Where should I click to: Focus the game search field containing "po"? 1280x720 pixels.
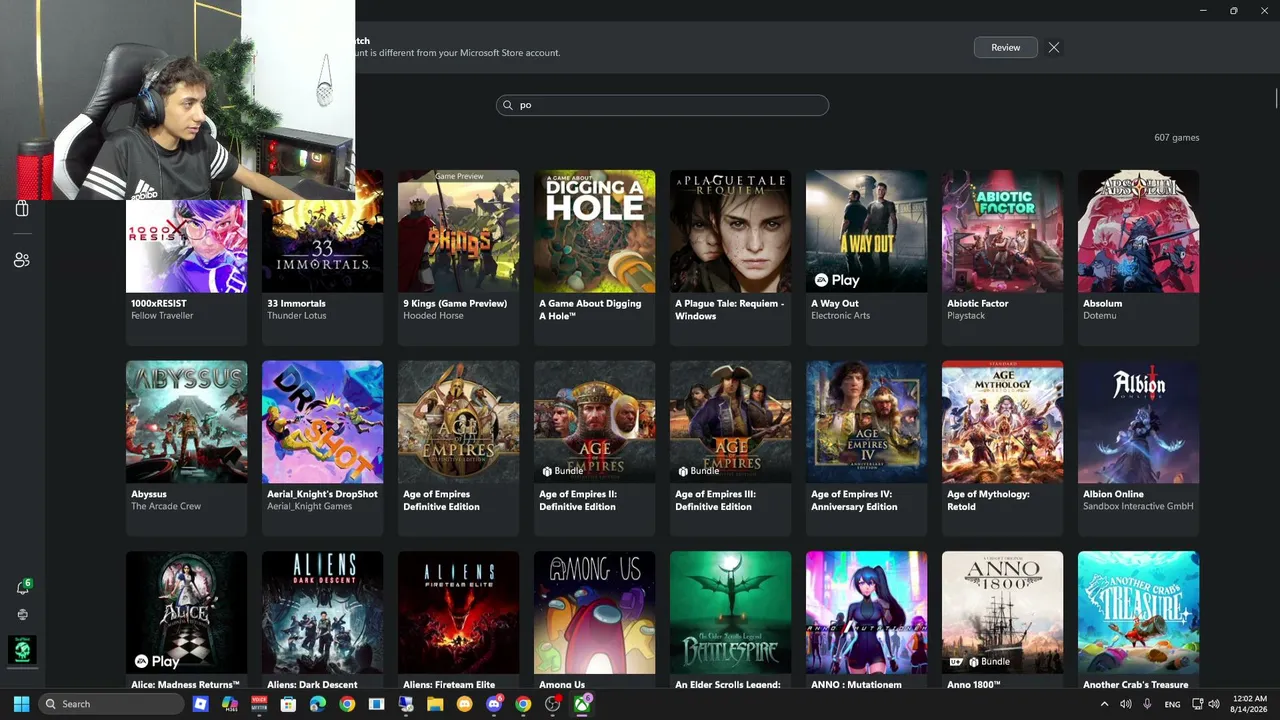(x=662, y=105)
